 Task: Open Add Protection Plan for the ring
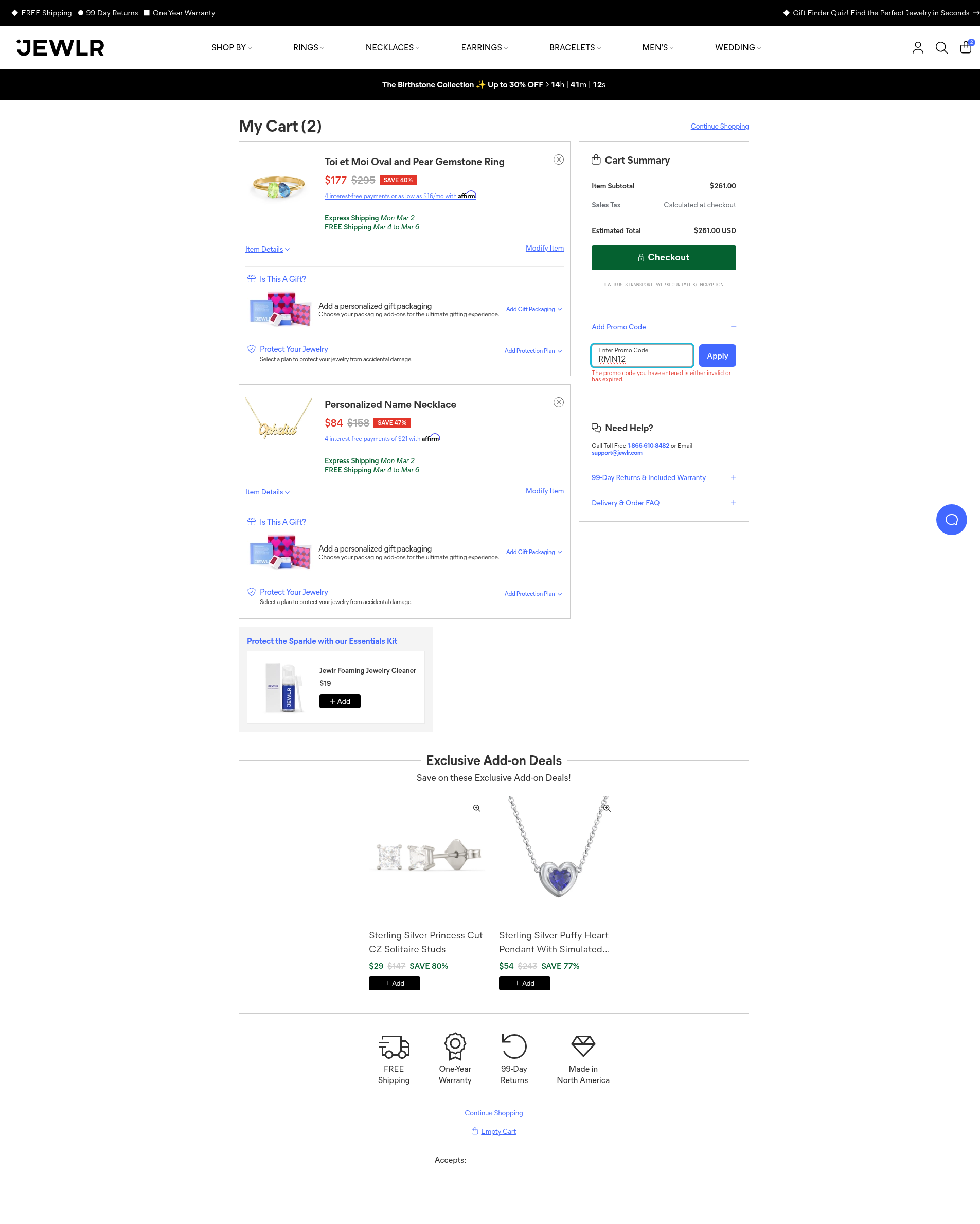tap(533, 351)
